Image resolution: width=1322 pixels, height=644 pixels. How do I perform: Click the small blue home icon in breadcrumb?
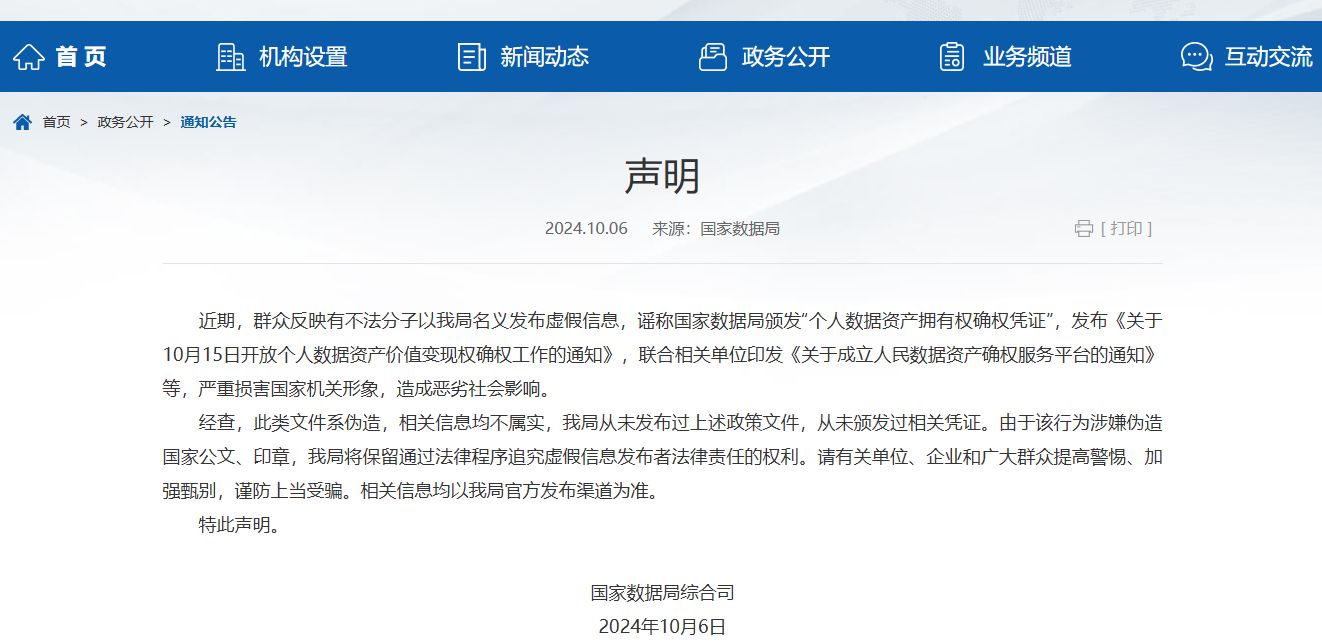pos(22,122)
